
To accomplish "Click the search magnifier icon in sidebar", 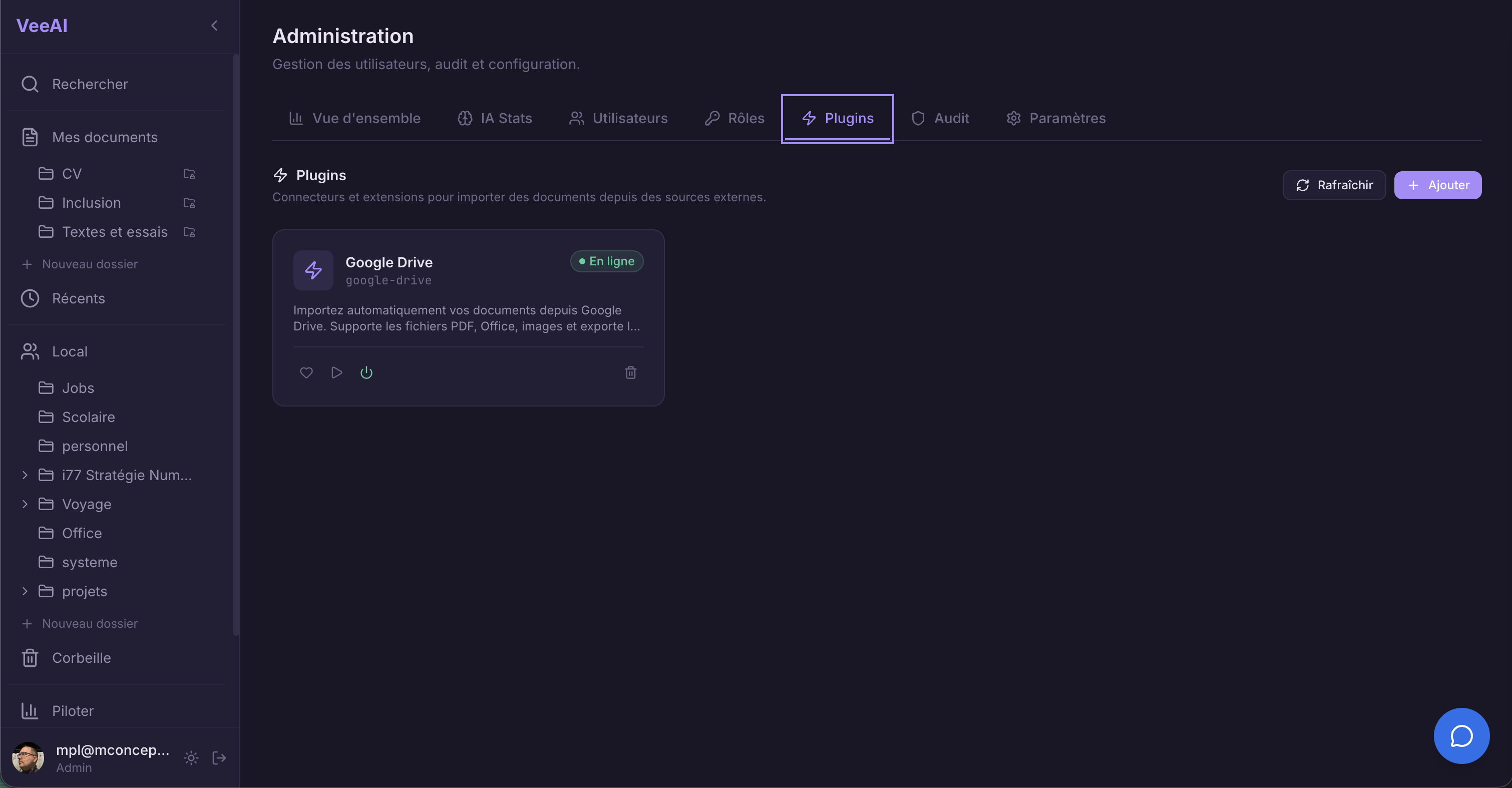I will coord(30,84).
